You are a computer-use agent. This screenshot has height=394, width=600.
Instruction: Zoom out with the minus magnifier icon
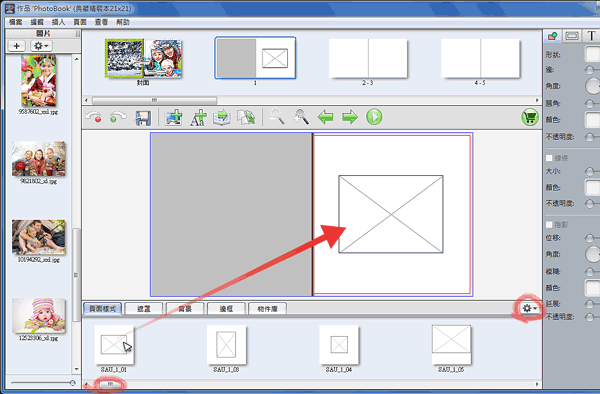(277, 117)
